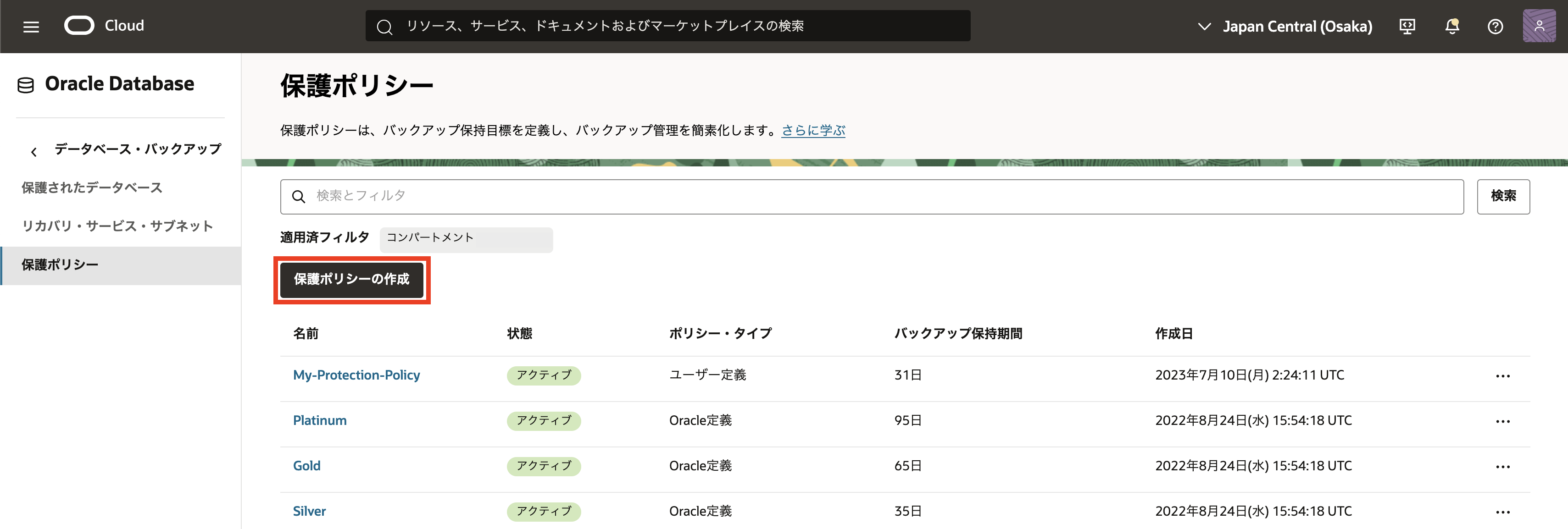Open actions menu for Platinum row

click(1502, 421)
